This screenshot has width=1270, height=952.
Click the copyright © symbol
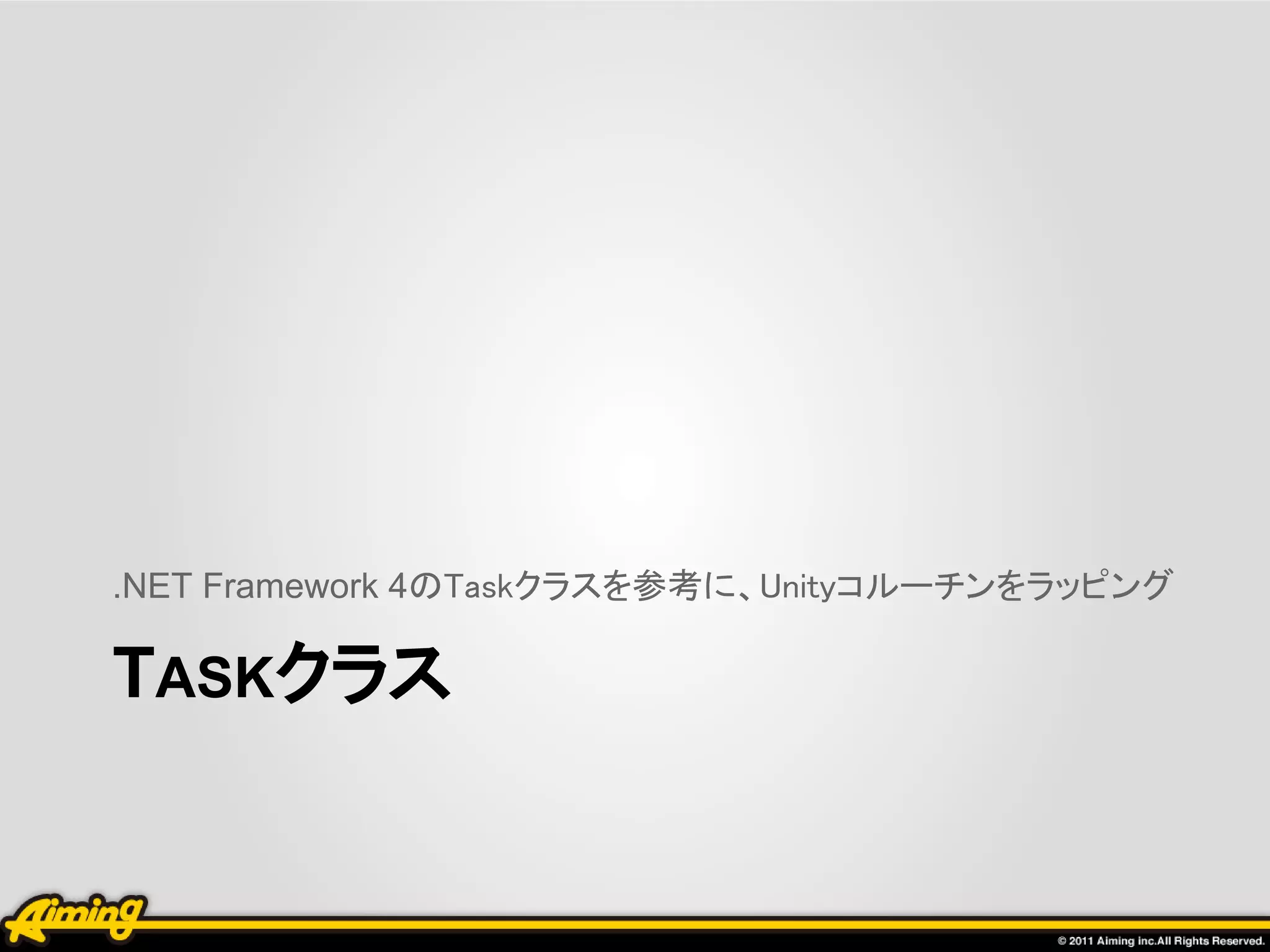click(1062, 941)
